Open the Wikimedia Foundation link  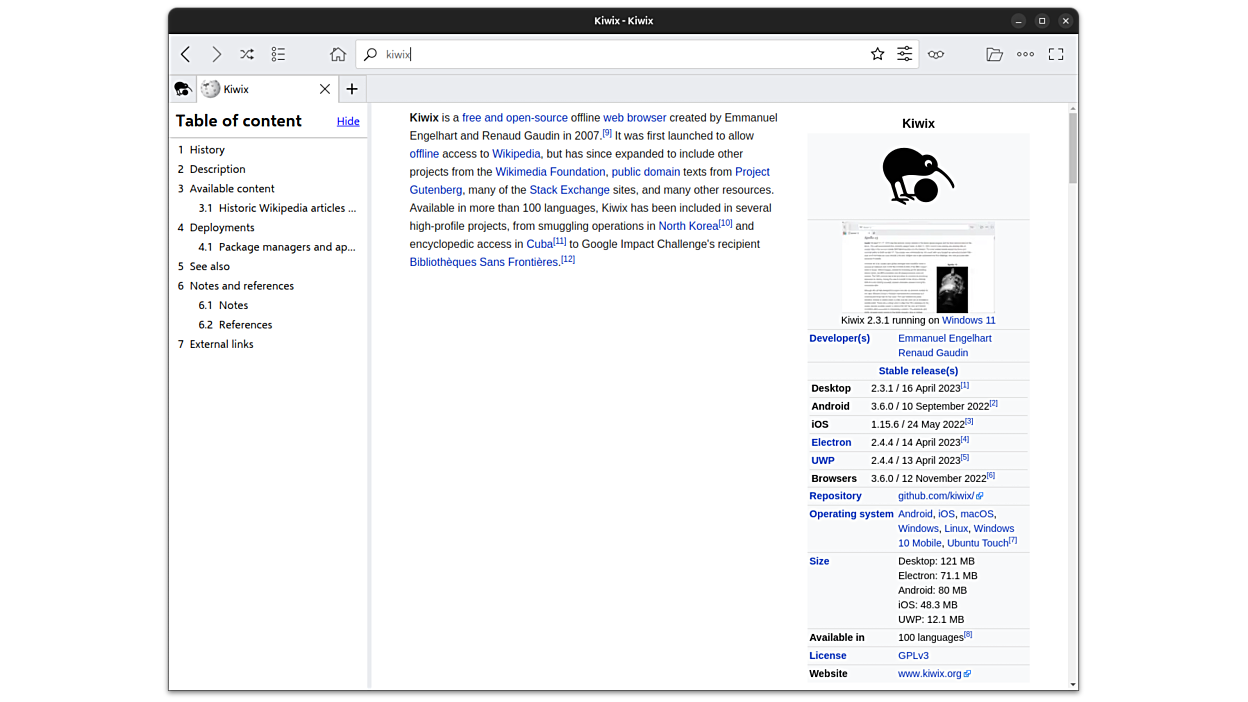(x=550, y=172)
